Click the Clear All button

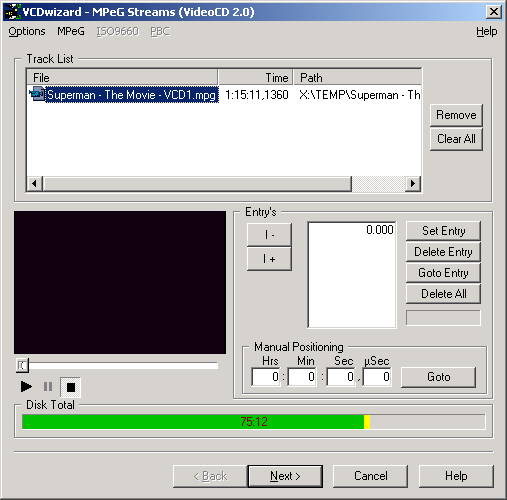click(x=456, y=139)
